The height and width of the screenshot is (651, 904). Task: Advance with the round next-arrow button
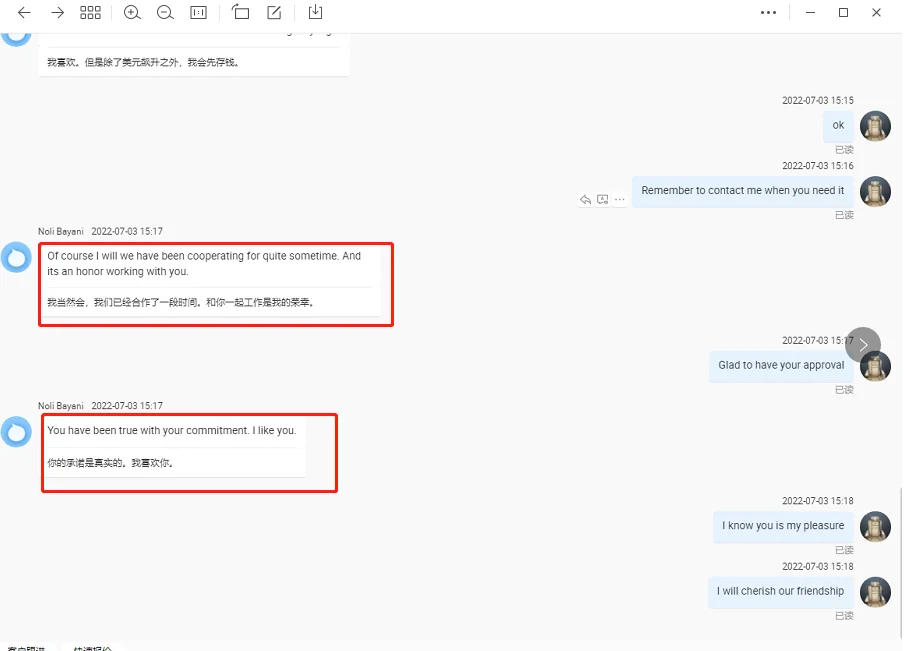coord(863,345)
